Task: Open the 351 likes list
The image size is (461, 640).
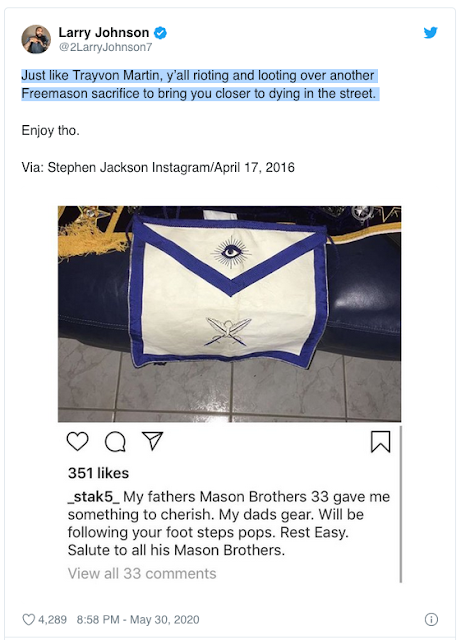Action: tap(98, 473)
